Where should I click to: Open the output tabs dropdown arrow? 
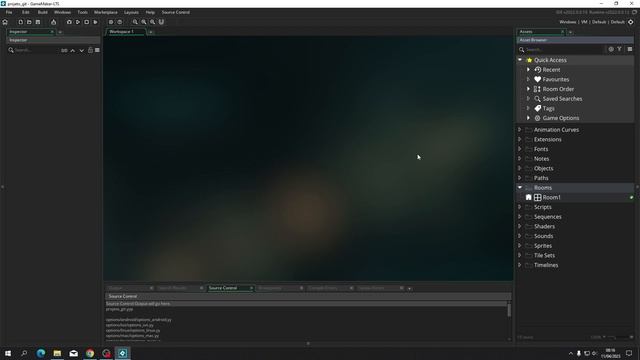[409, 289]
